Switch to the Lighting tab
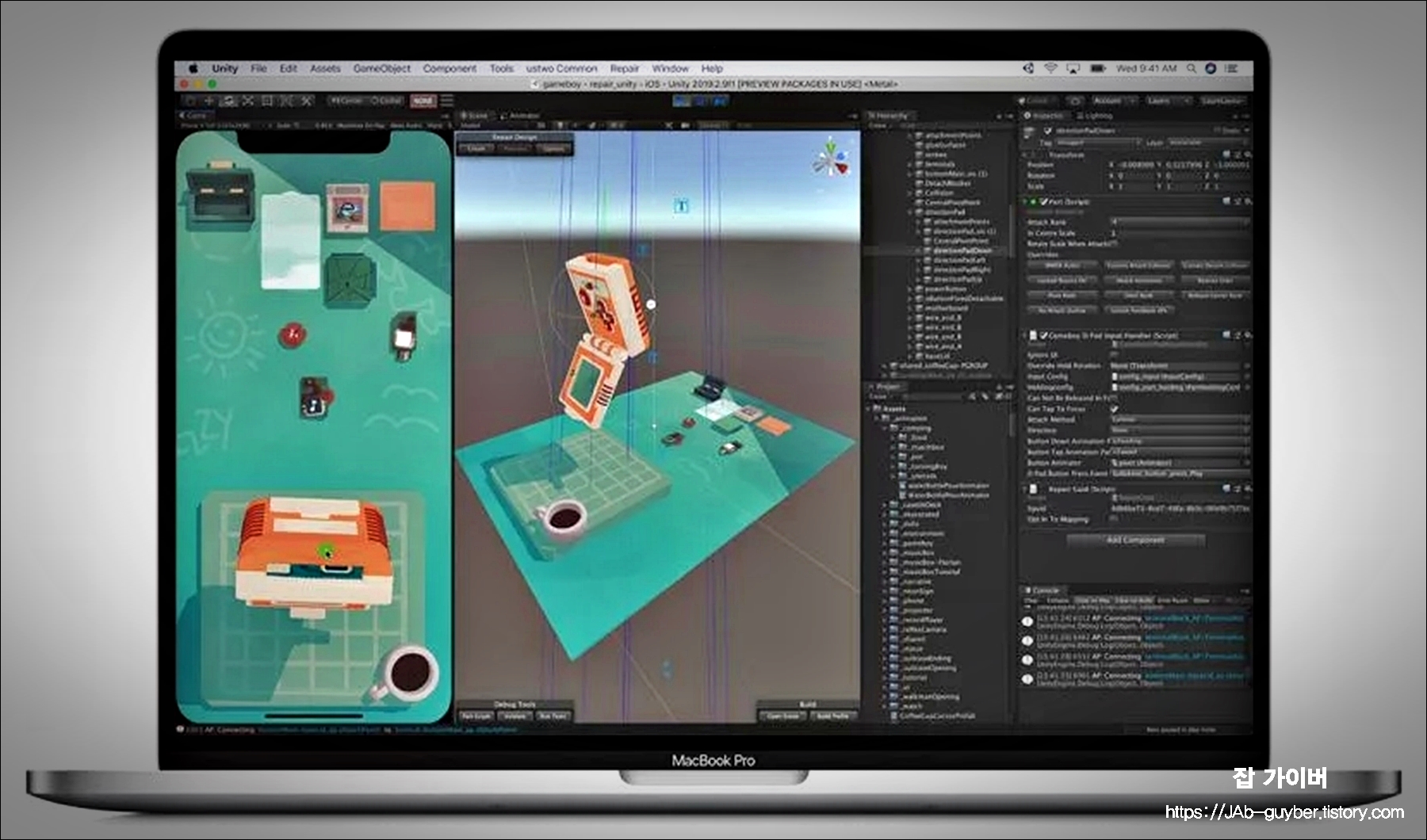The height and width of the screenshot is (840, 1427). point(1093,116)
